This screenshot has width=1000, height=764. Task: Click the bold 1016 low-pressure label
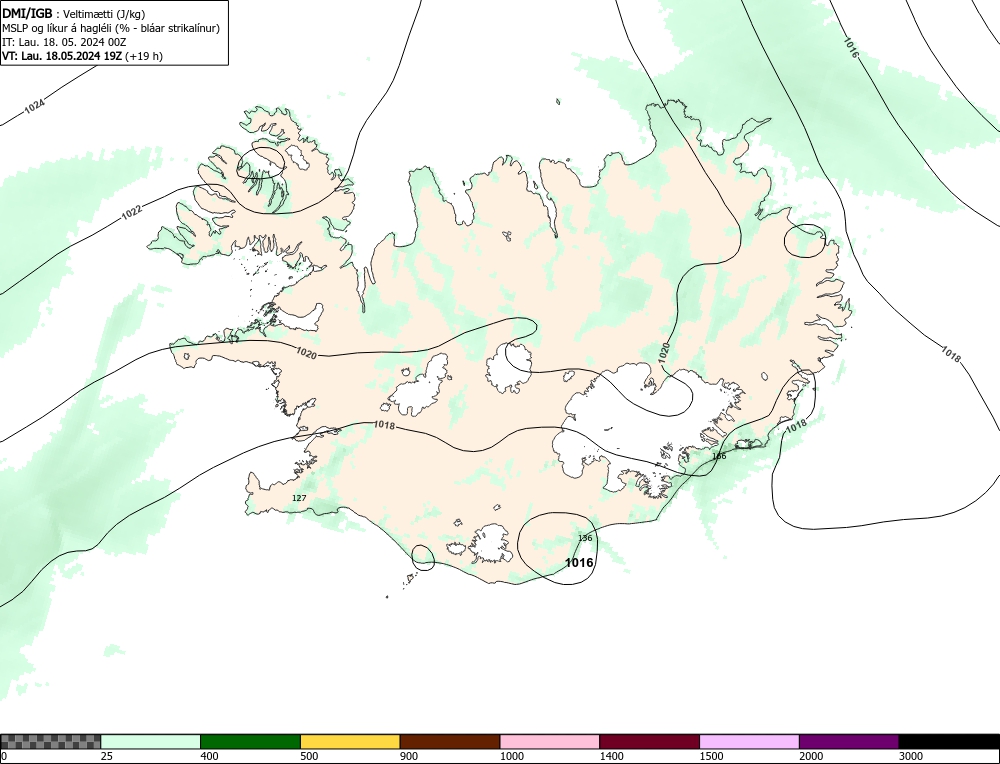[579, 562]
